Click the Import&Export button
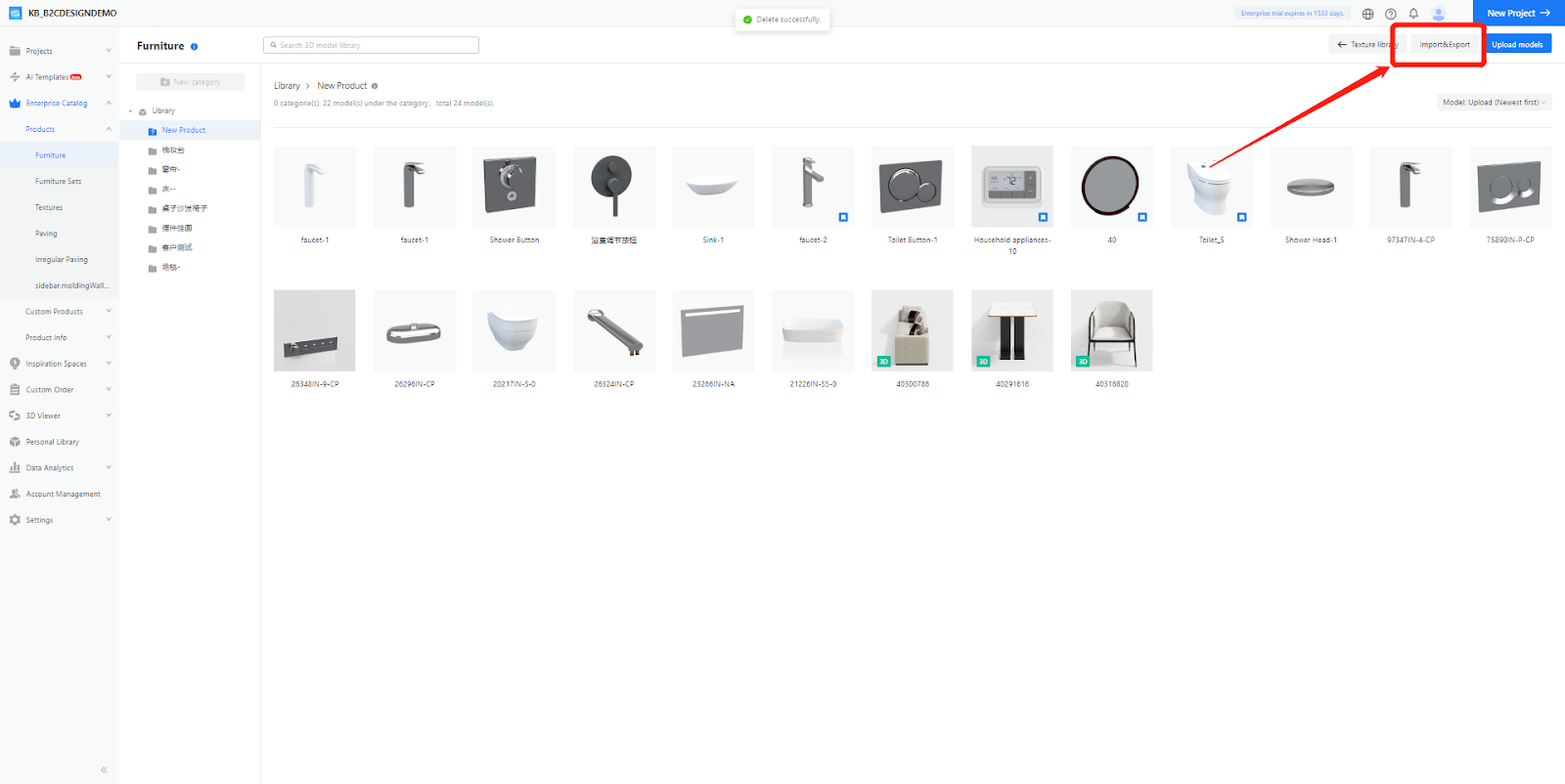This screenshot has width=1565, height=784. click(1445, 45)
